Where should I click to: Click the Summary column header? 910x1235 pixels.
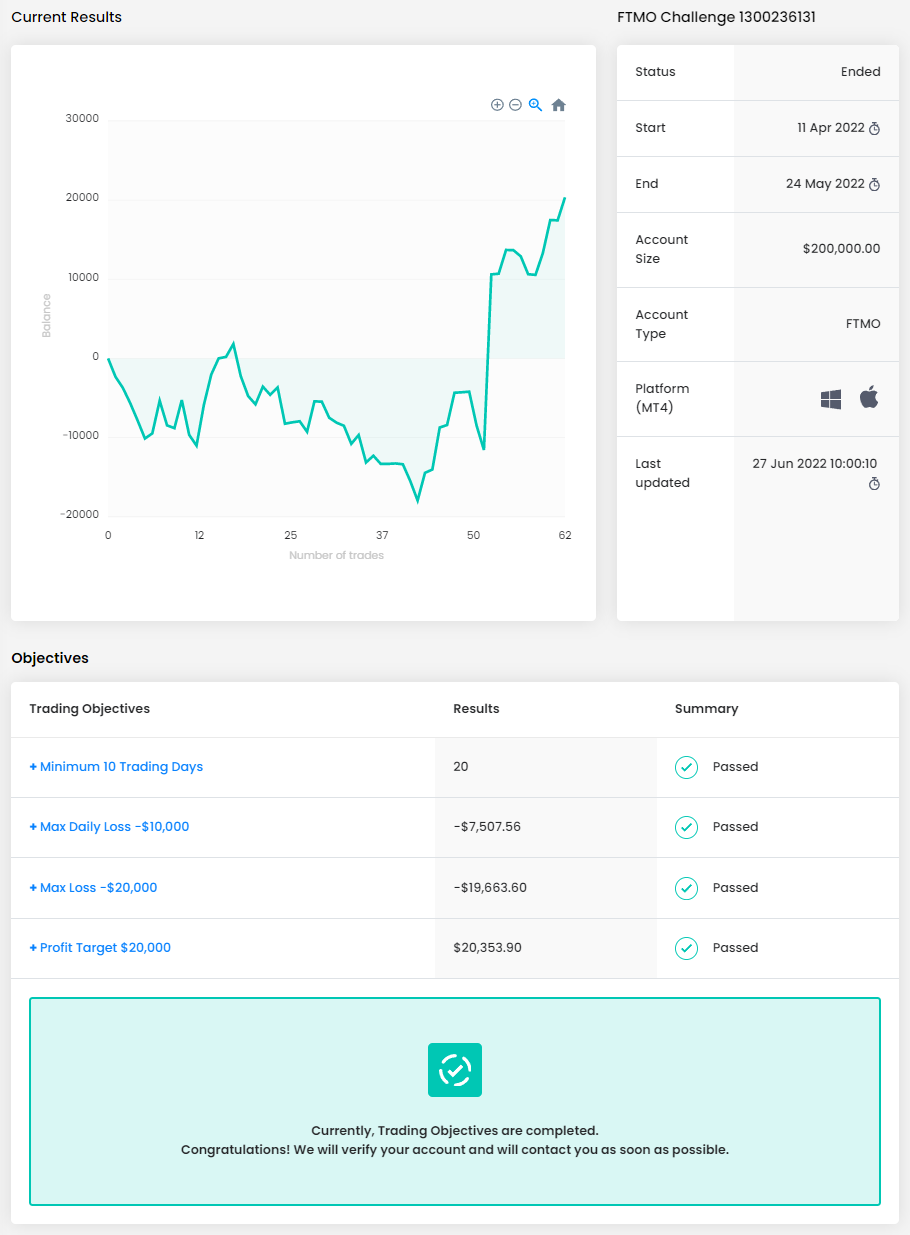[x=706, y=709]
